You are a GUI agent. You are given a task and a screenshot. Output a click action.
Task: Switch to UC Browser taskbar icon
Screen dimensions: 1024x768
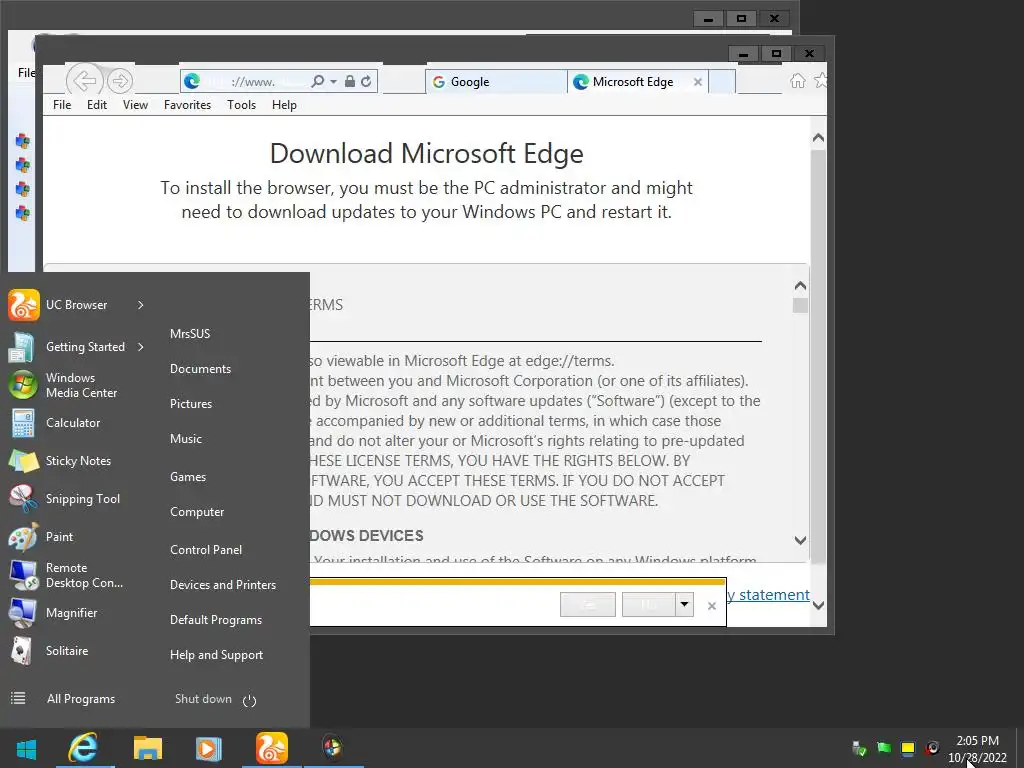pyautogui.click(x=272, y=748)
